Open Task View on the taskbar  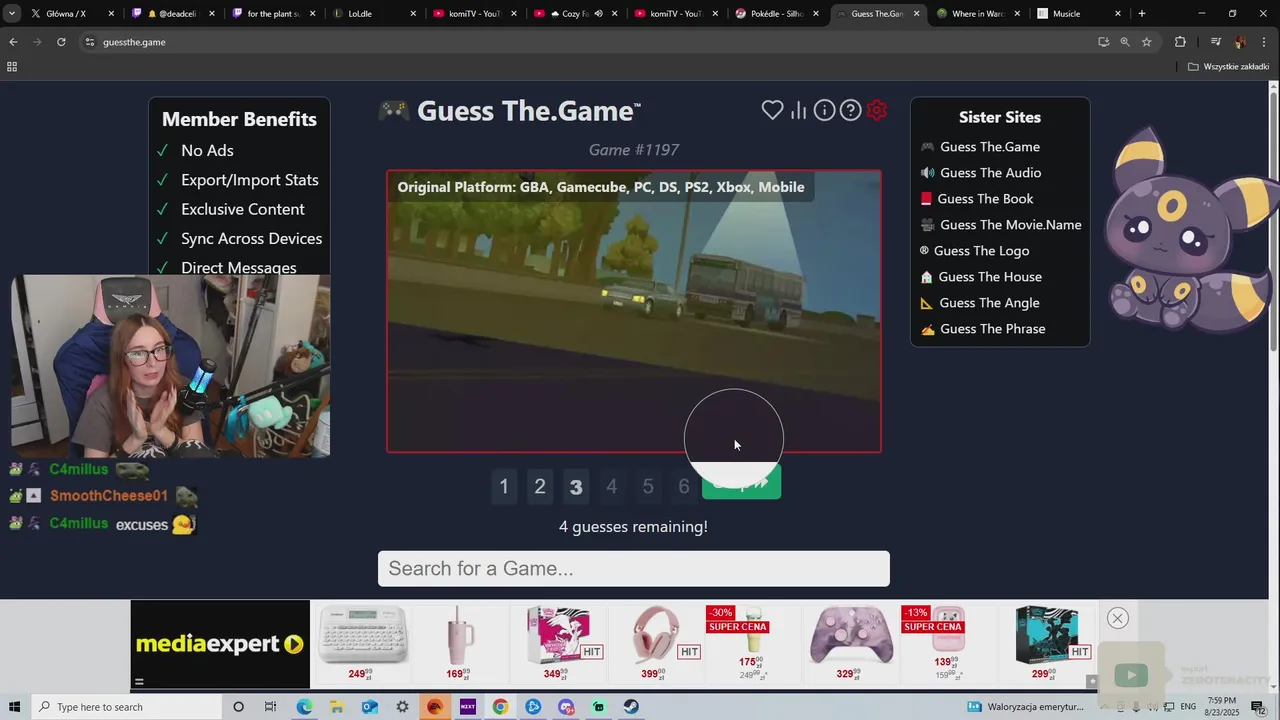click(x=270, y=707)
